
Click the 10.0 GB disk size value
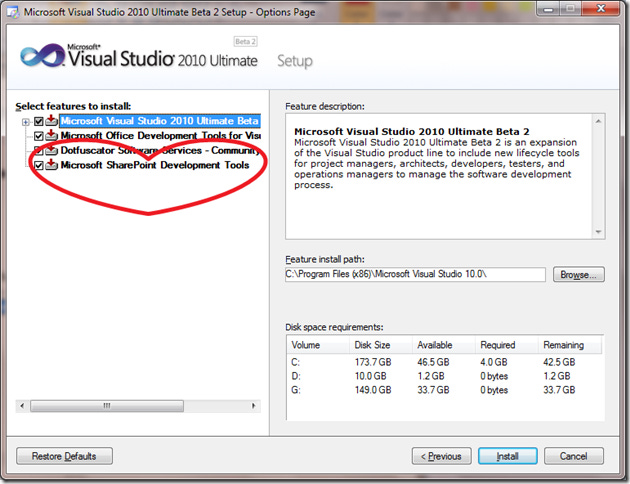pyautogui.click(x=370, y=376)
